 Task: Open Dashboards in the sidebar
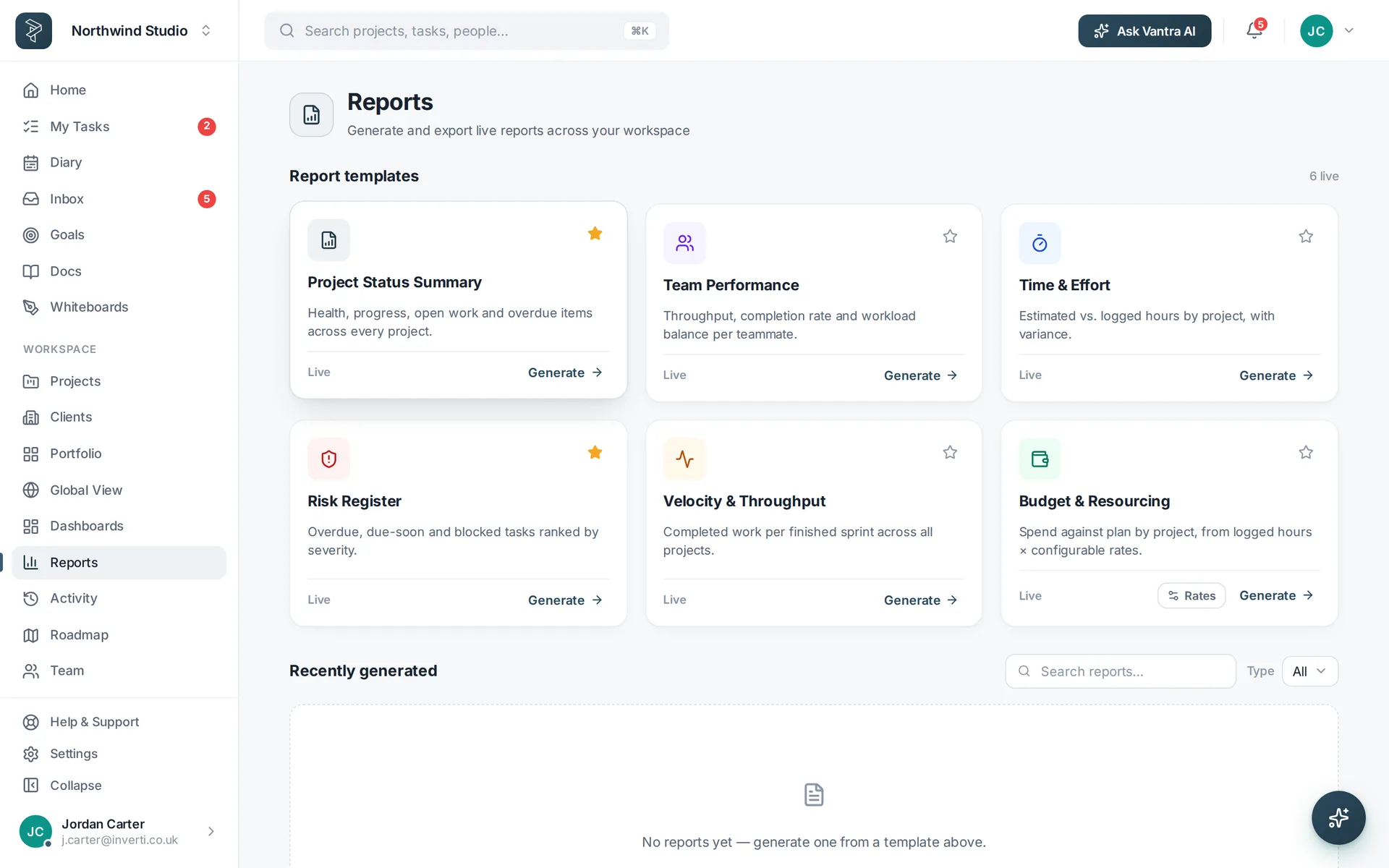[119, 526]
